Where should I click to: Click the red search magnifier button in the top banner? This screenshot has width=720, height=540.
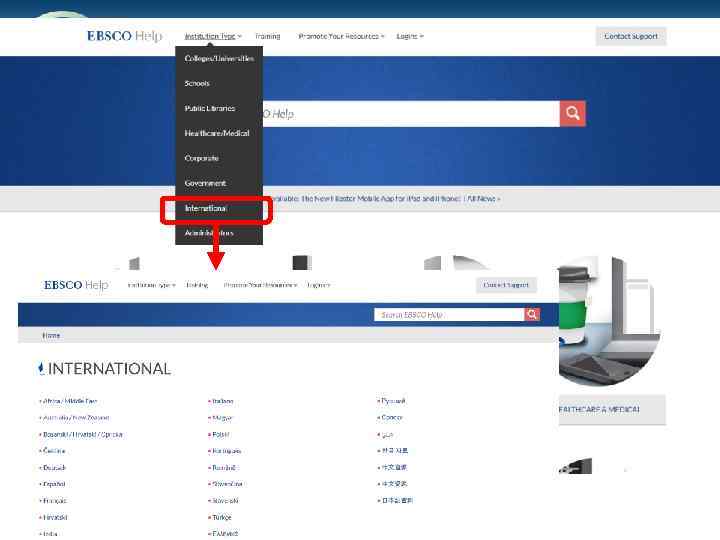tap(573, 113)
